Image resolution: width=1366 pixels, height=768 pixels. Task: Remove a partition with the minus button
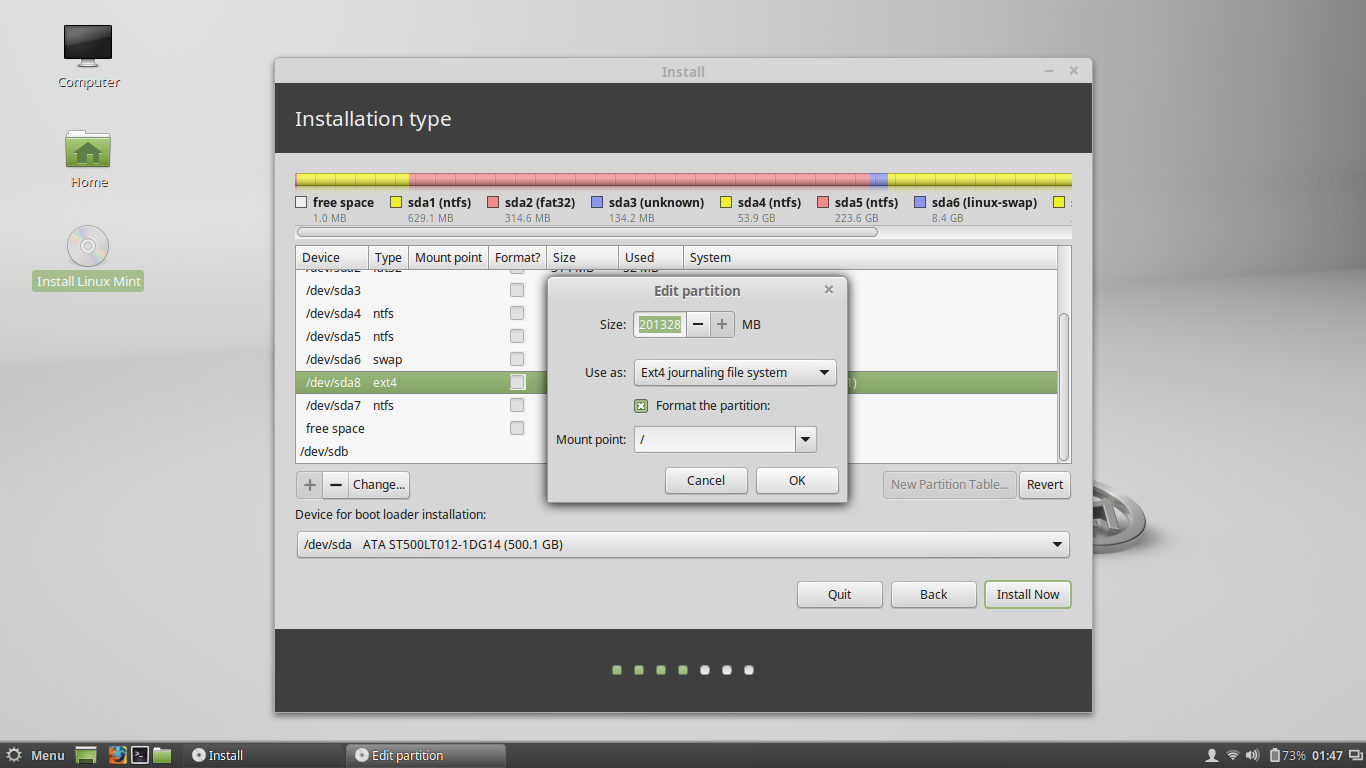point(335,484)
